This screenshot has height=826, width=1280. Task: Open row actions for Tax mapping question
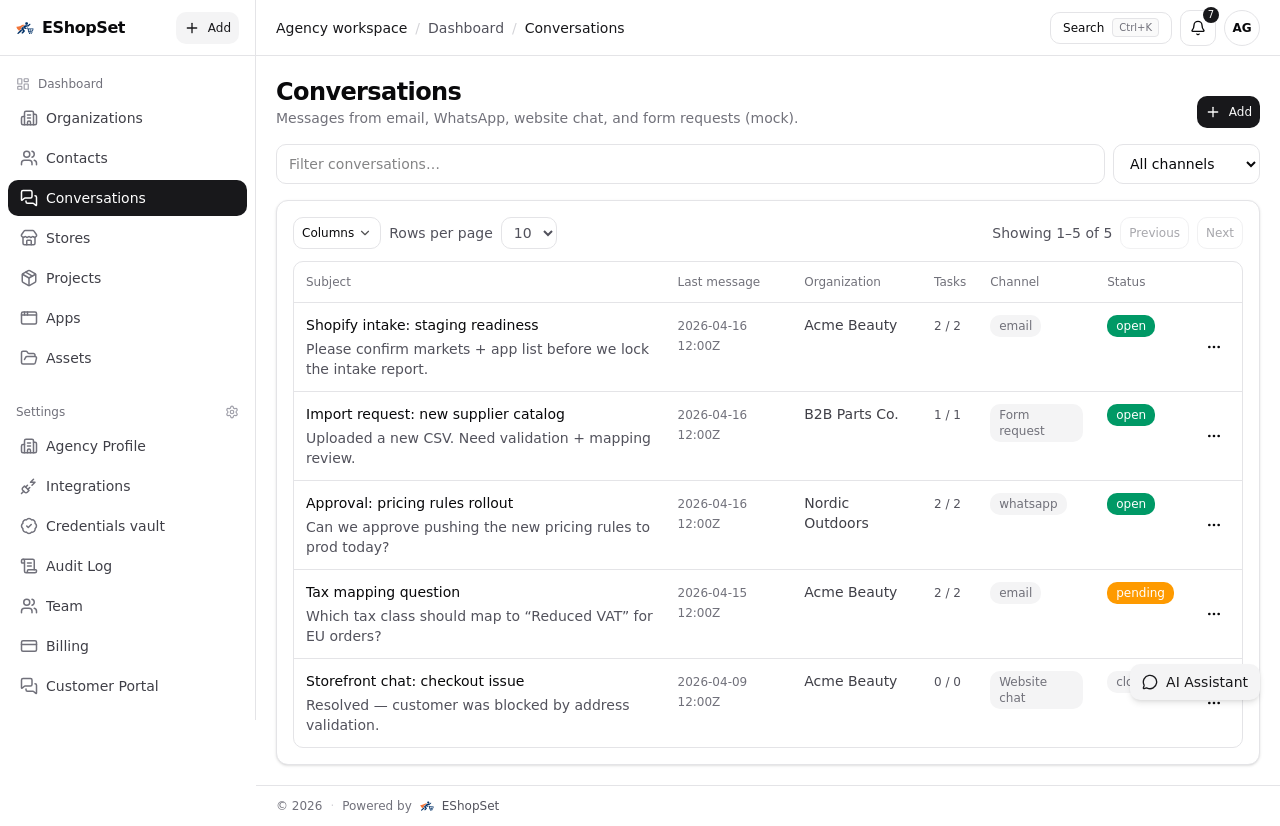pyautogui.click(x=1213, y=613)
